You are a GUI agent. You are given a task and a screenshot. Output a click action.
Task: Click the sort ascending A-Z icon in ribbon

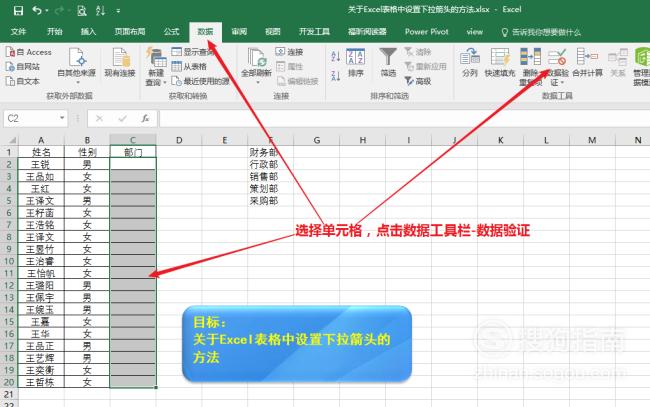coord(336,55)
